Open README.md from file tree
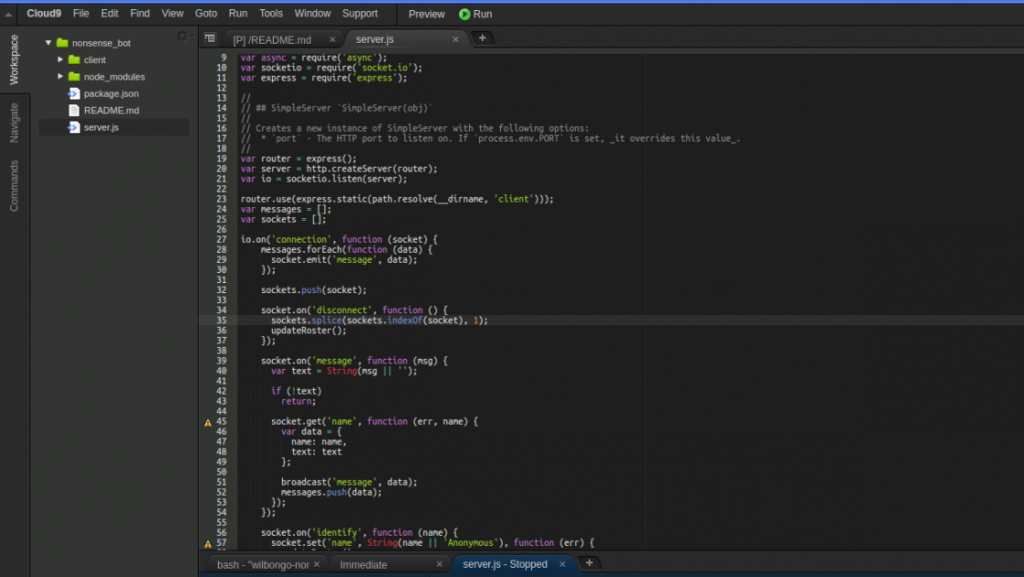The image size is (1024, 577). coord(111,110)
